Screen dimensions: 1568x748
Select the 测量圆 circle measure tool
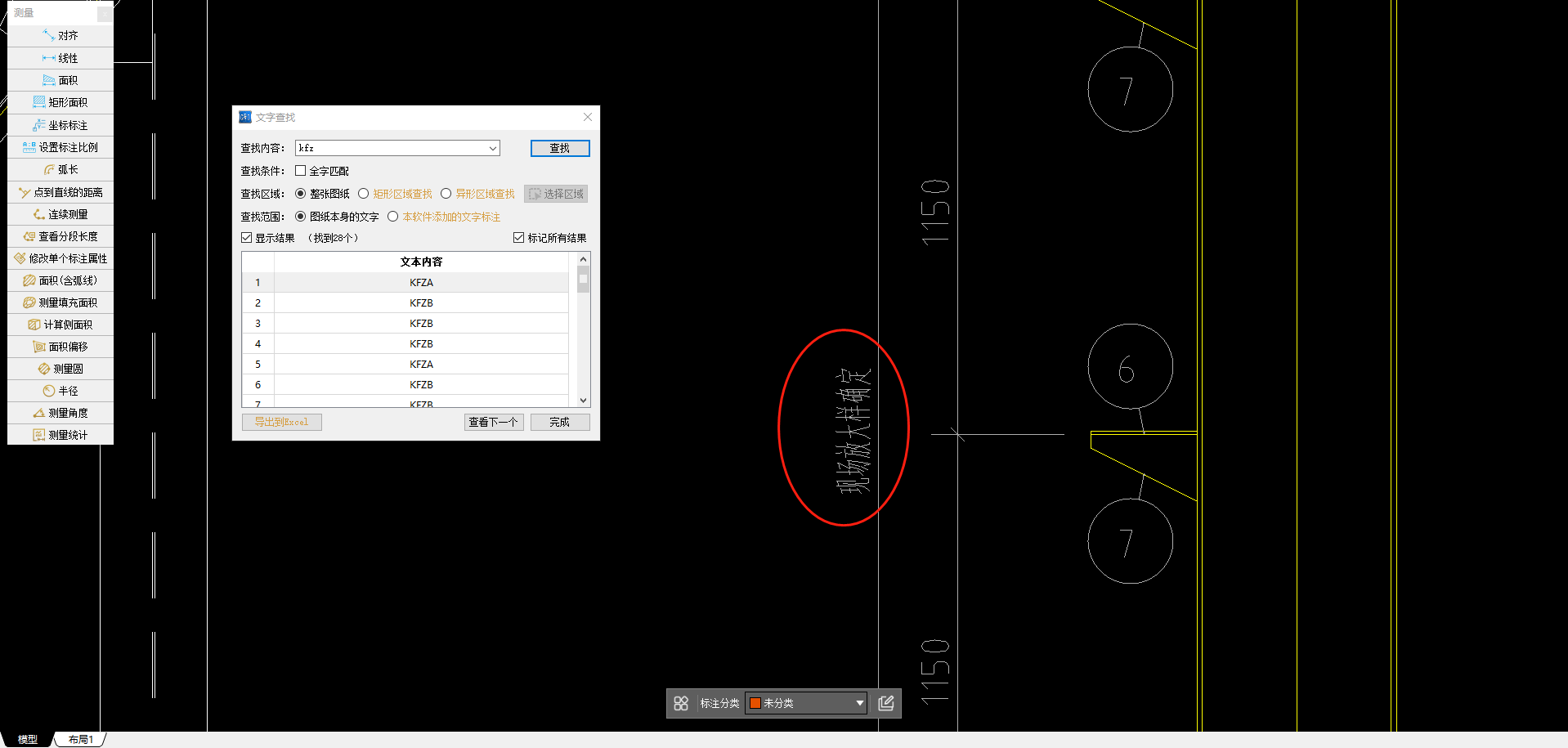60,369
